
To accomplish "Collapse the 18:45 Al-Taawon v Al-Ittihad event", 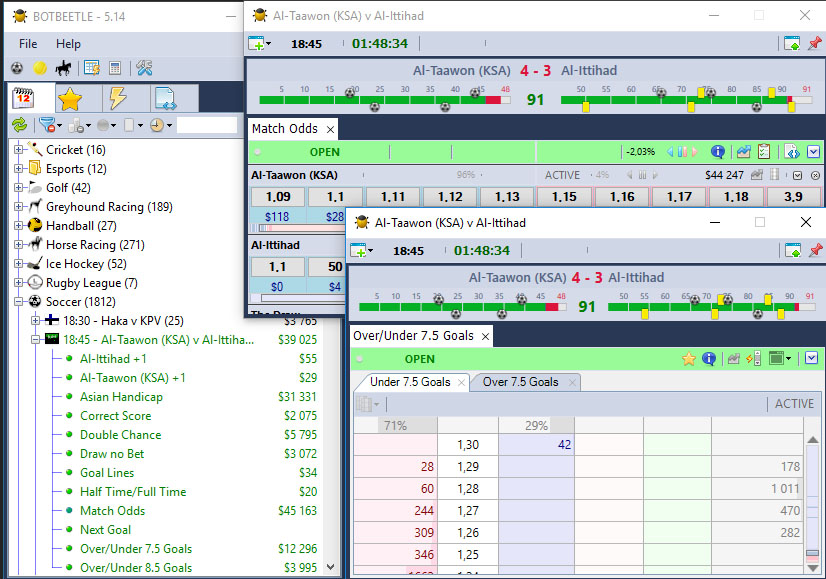I will tap(35, 339).
